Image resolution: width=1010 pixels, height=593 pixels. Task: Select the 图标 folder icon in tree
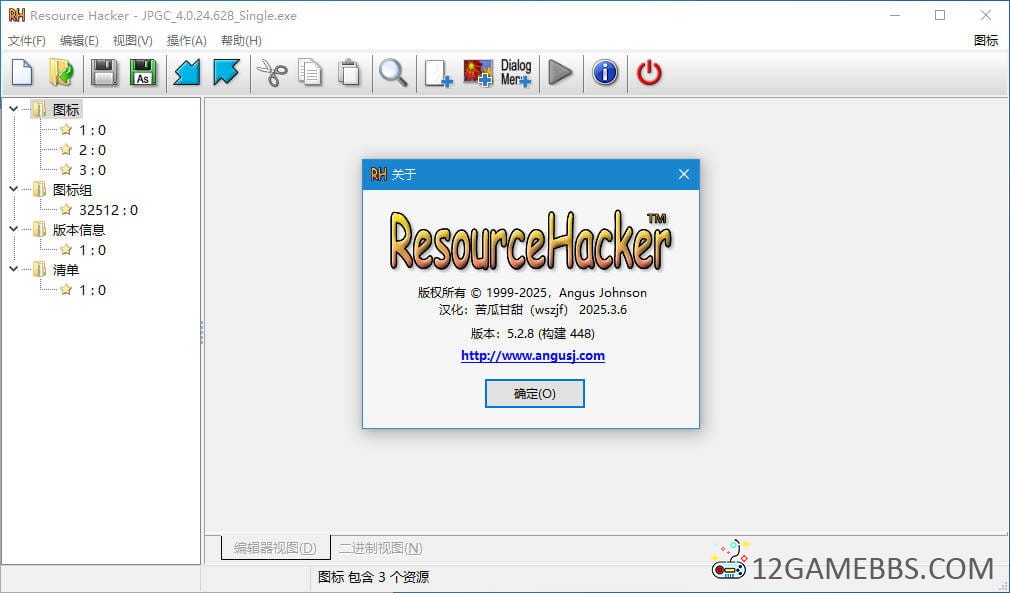coord(39,109)
